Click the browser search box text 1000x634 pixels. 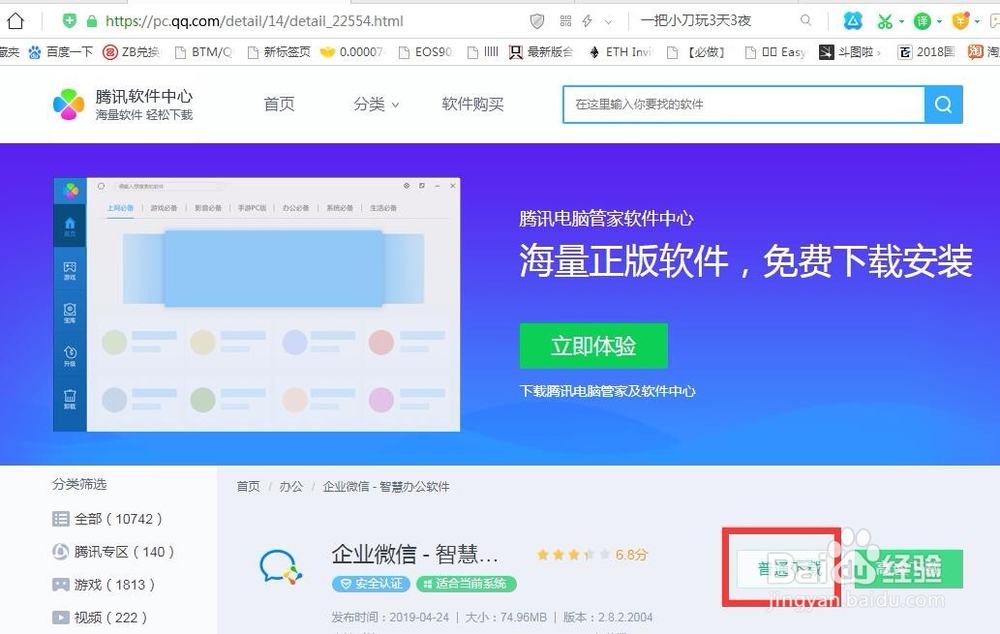click(696, 20)
